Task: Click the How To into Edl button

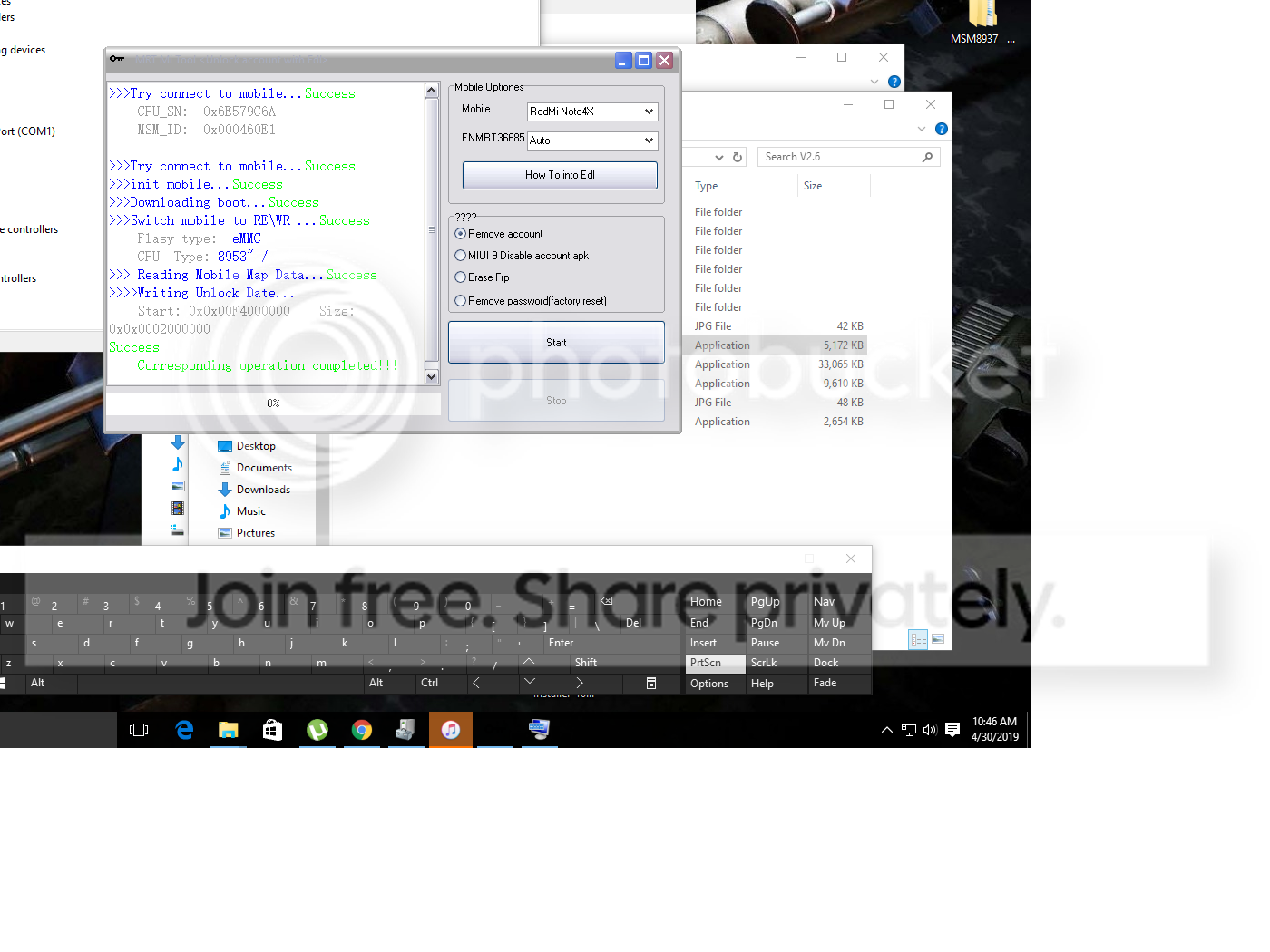Action: click(x=560, y=175)
